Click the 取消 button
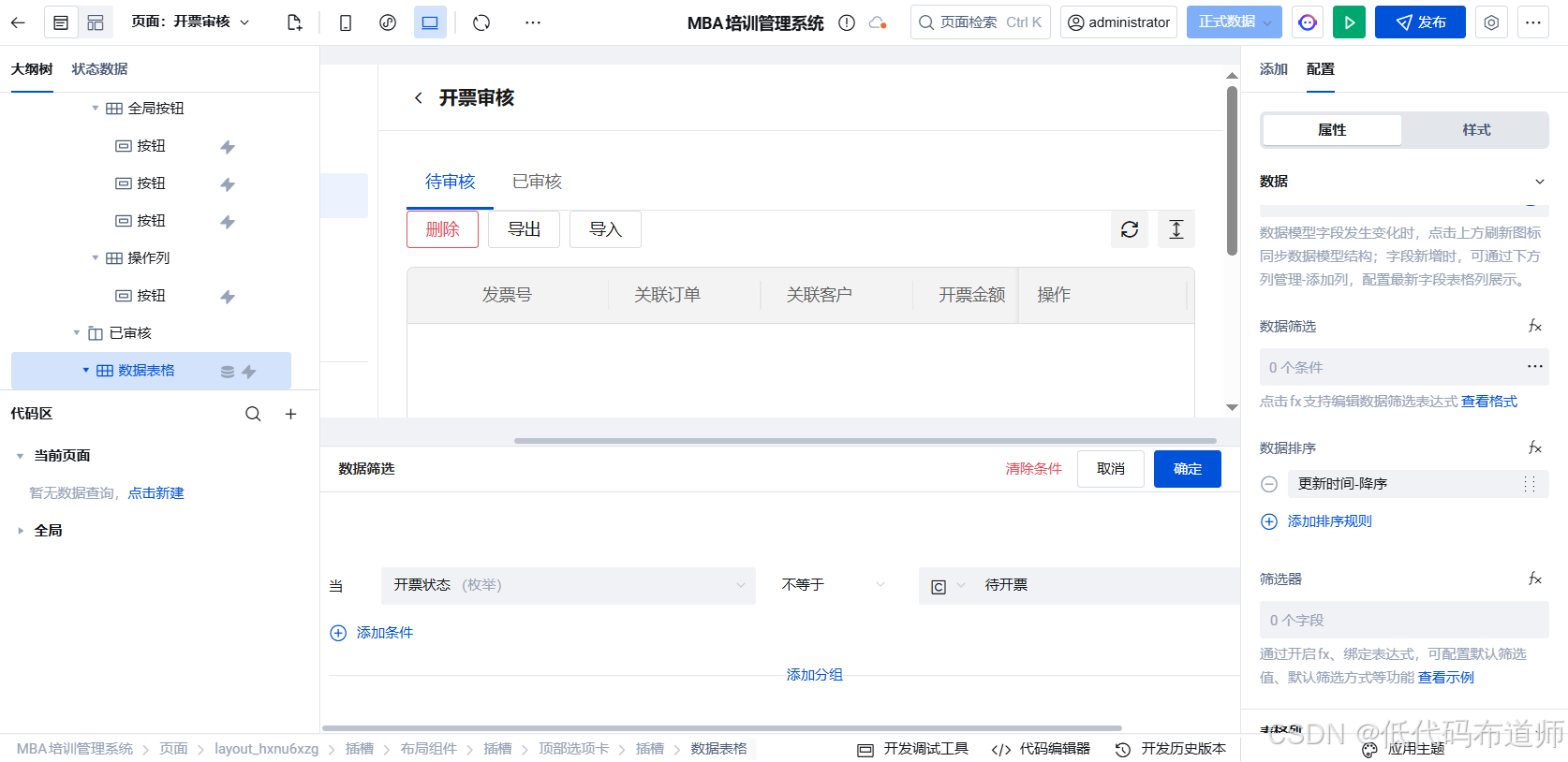 point(1111,469)
